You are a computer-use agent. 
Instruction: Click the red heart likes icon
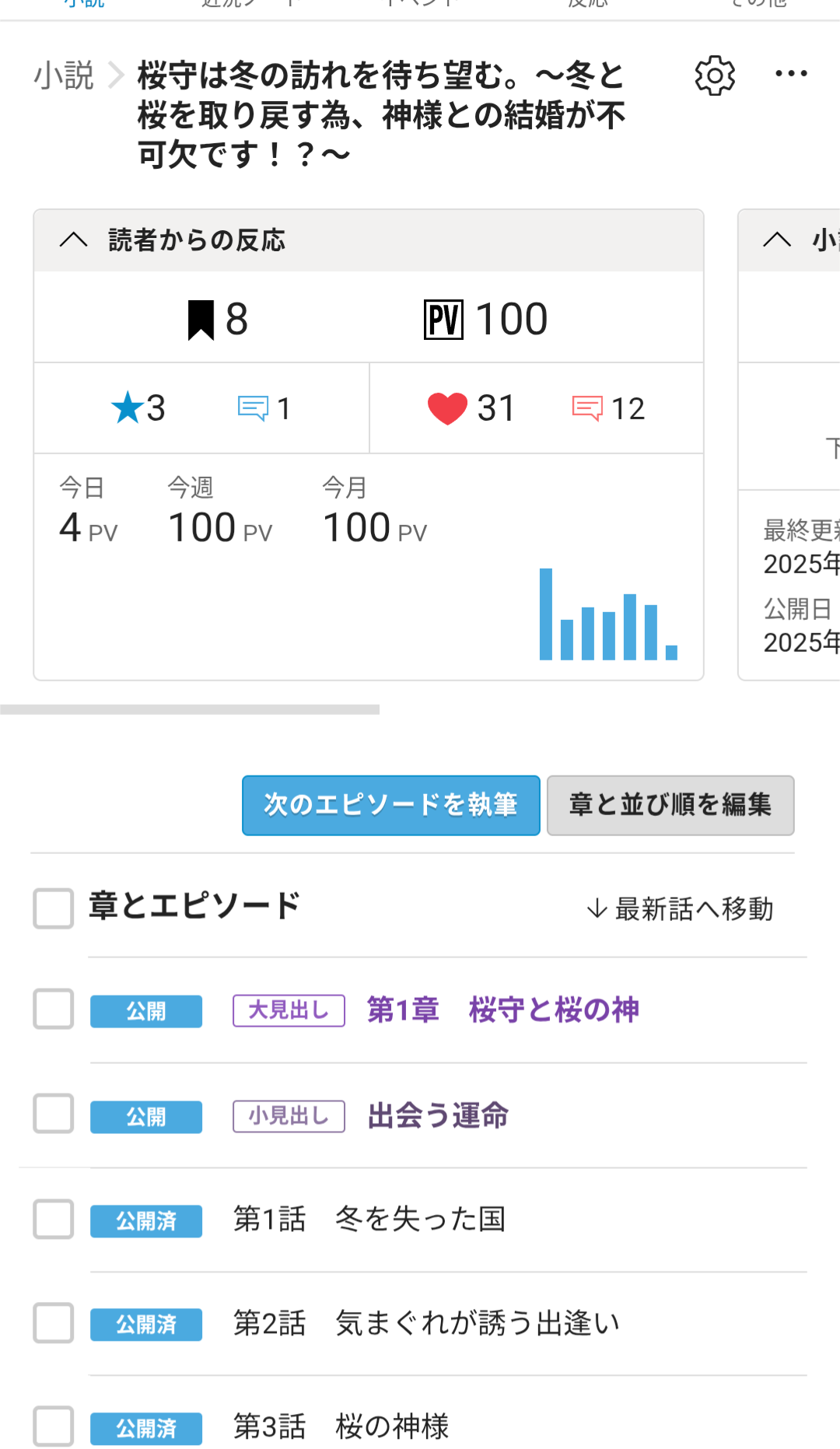pyautogui.click(x=447, y=408)
